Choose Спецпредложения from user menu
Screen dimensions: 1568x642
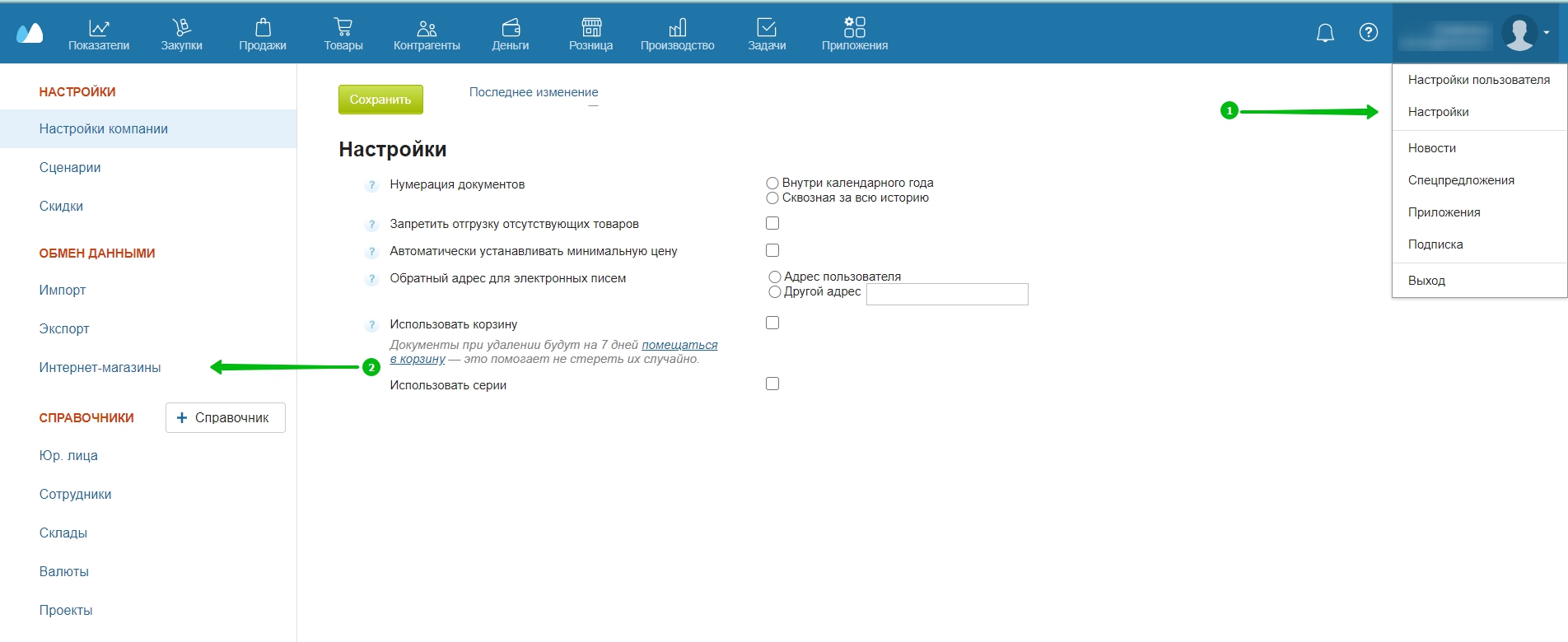pos(1479,180)
